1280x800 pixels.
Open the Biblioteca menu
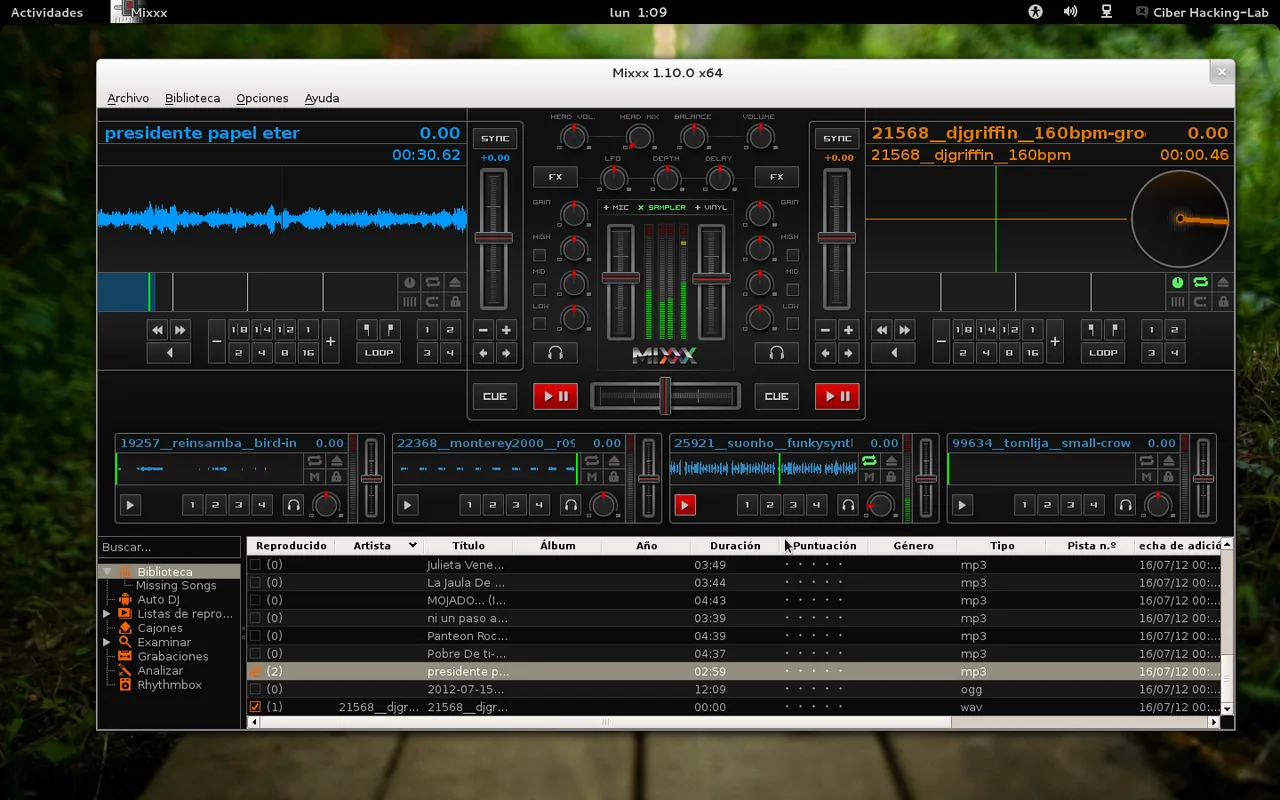click(192, 98)
